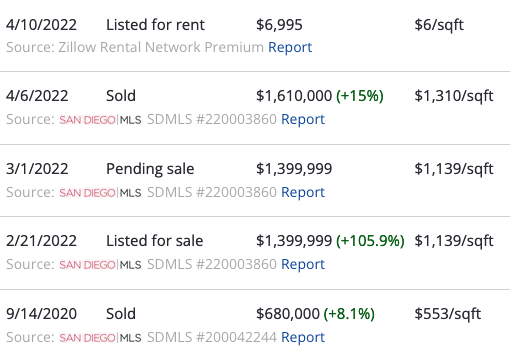Open Report link for Zillow Rental Network listing
The height and width of the screenshot is (361, 510).
click(290, 47)
